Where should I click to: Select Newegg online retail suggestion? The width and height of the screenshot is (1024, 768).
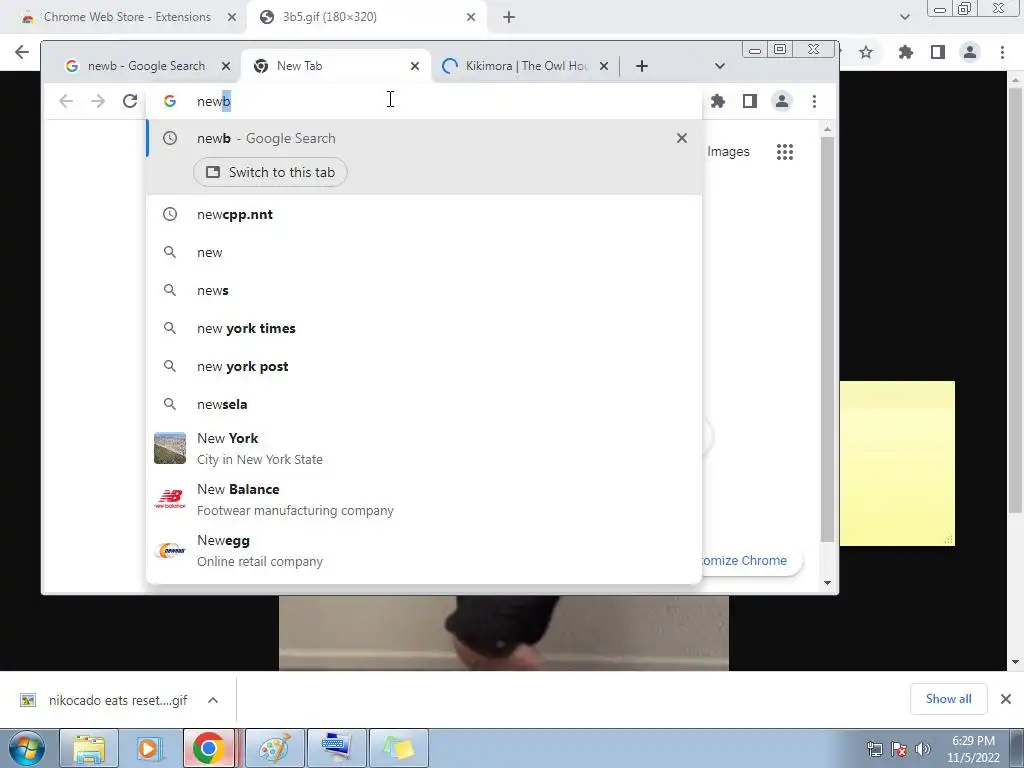pyautogui.click(x=424, y=551)
